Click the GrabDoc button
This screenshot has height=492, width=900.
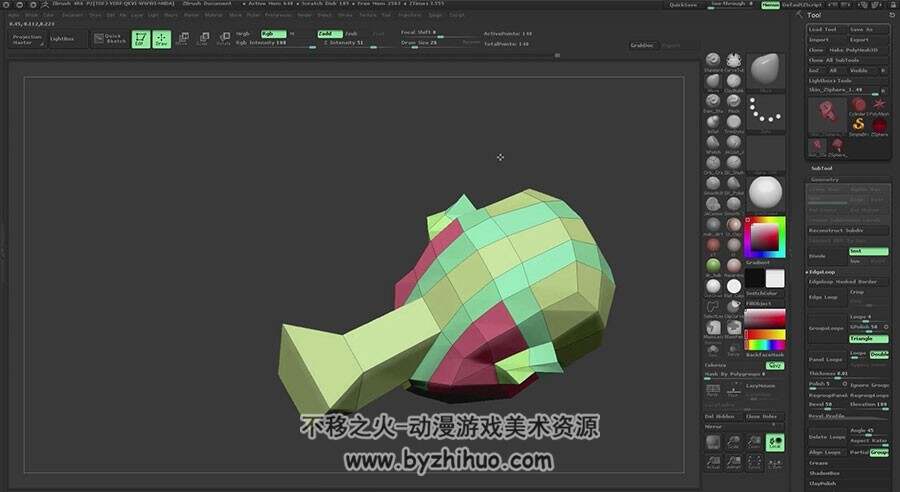[x=642, y=45]
